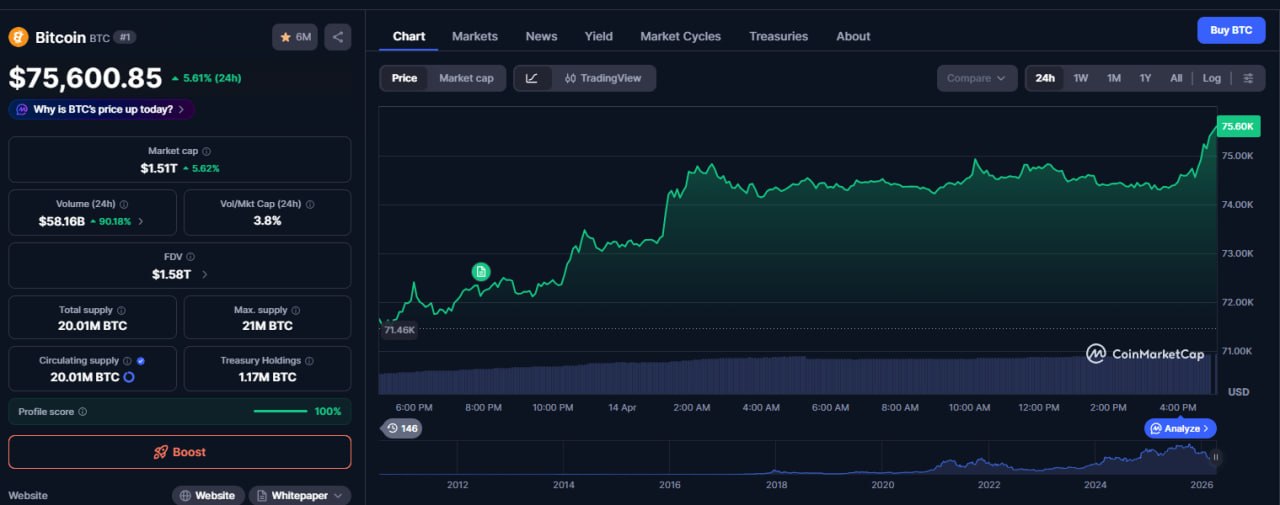The image size is (1280, 505).
Task: Add Bitcoin to watchlist via star button
Action: [x=295, y=37]
